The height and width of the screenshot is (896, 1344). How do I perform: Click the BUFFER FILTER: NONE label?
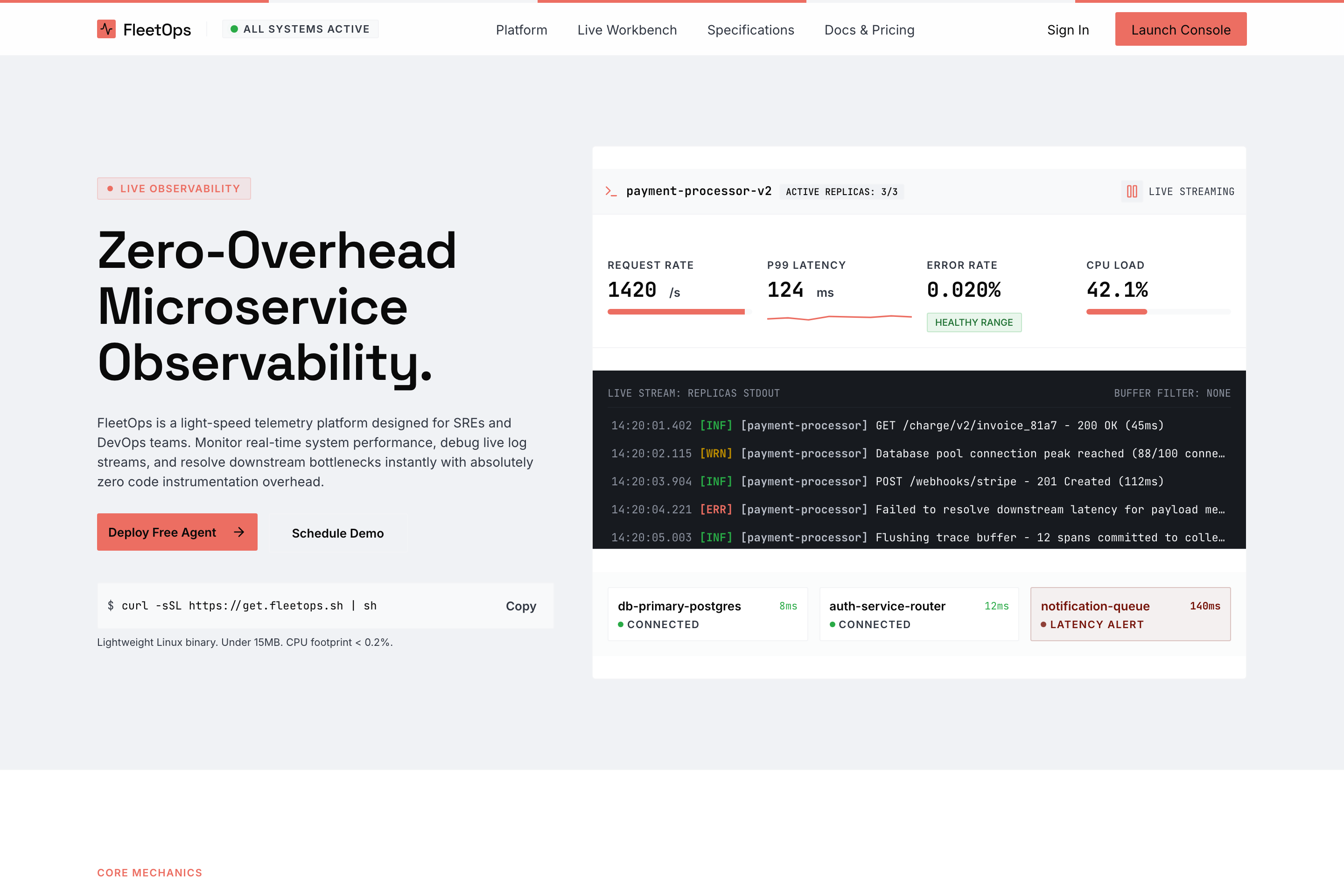[1172, 393]
